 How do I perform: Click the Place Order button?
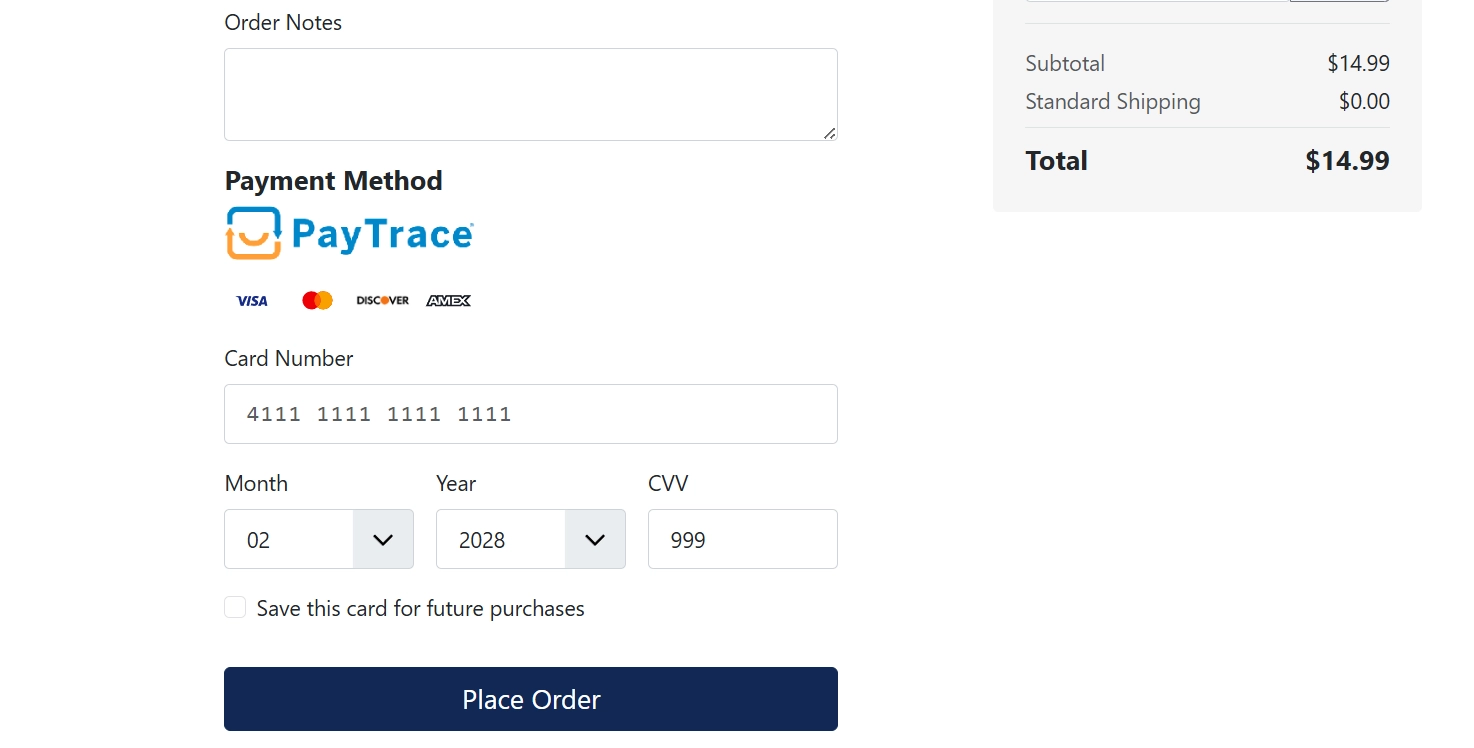(x=531, y=699)
